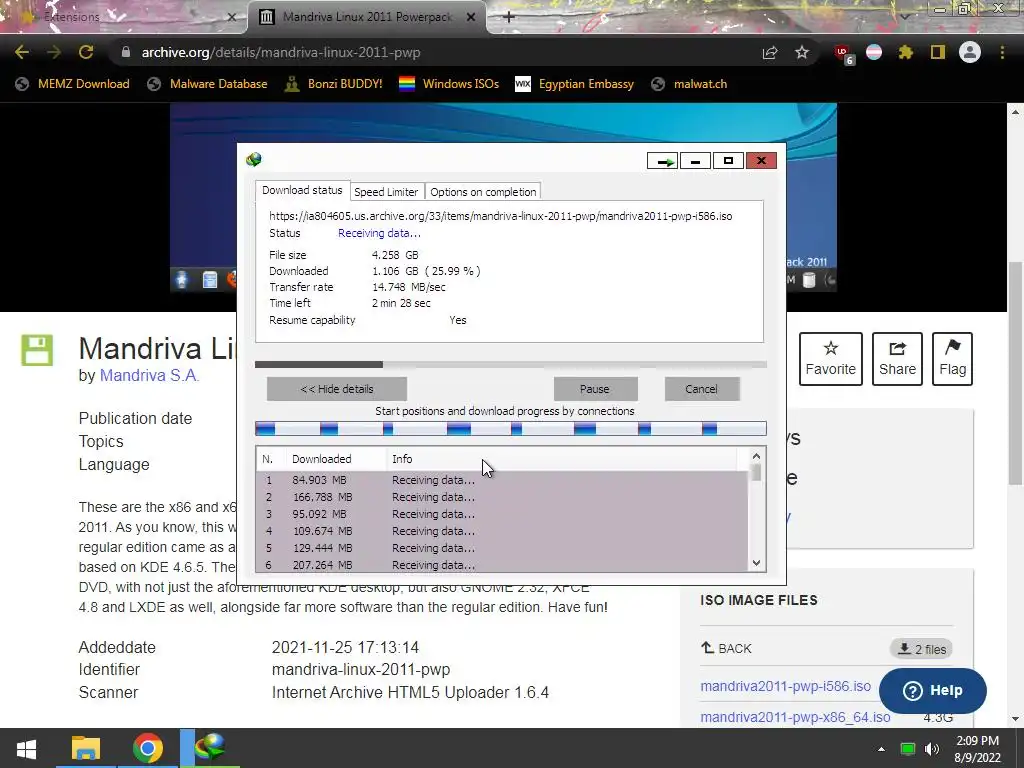Viewport: 1024px width, 768px height.
Task: Download all via 2 files button
Action: (x=921, y=649)
